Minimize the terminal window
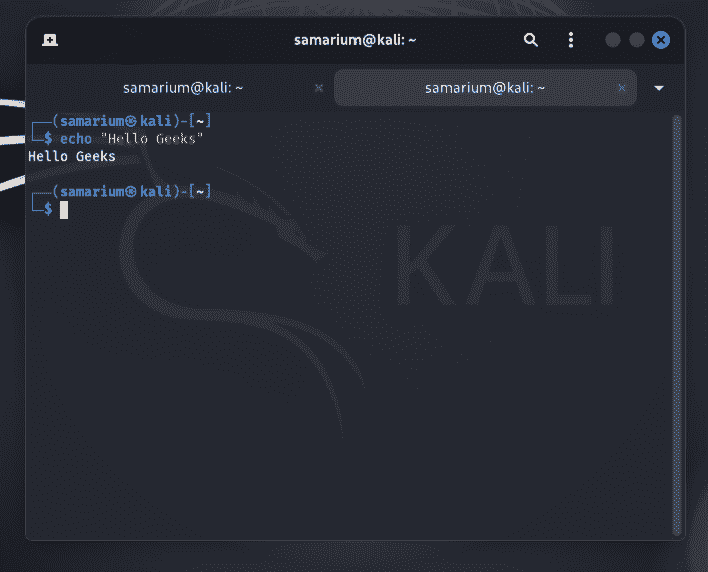This screenshot has height=572, width=708. pyautogui.click(x=612, y=40)
